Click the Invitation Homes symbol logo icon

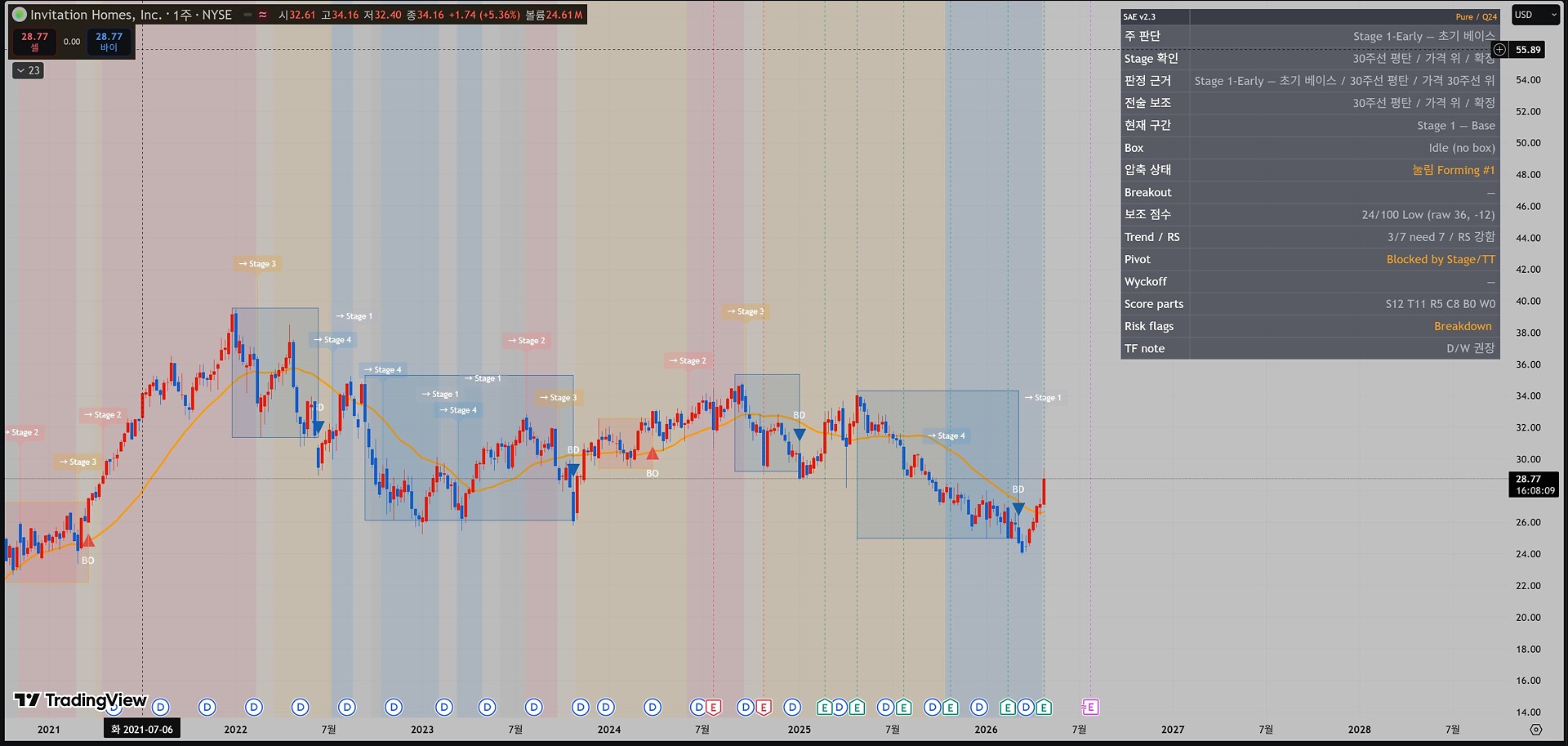click(19, 15)
